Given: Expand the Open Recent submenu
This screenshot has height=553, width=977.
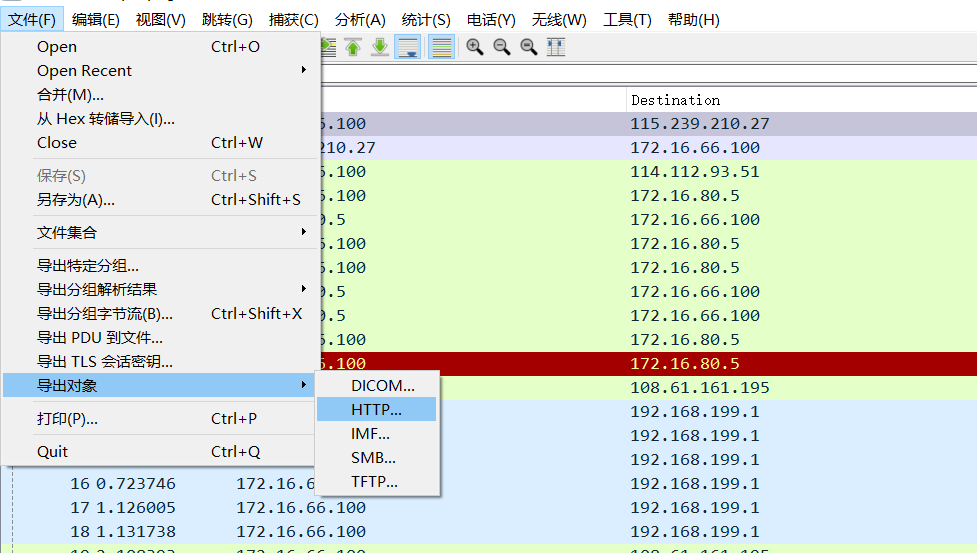Looking at the screenshot, I should (160, 70).
